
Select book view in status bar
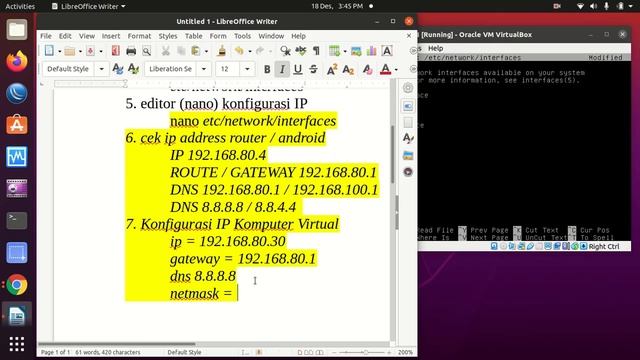click(x=320, y=352)
